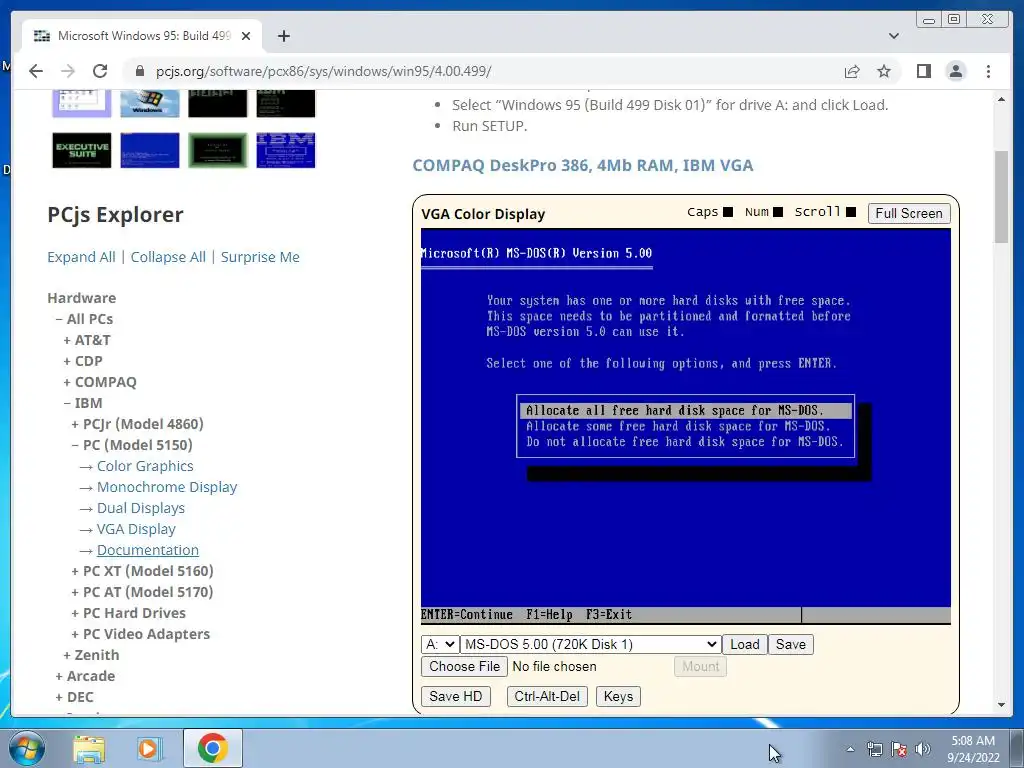Expand PCjr (Model 4860) node
This screenshot has height=768, width=1024.
point(137,424)
